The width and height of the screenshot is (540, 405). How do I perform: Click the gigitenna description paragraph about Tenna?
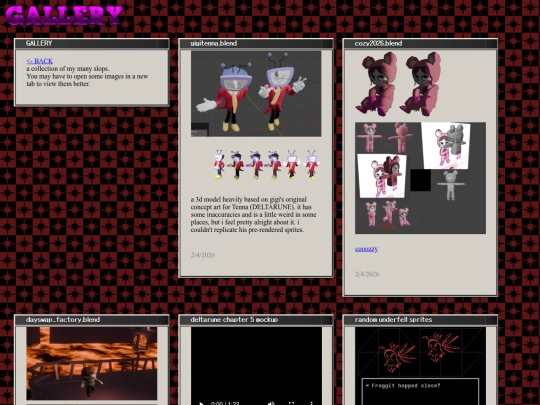[x=253, y=215]
